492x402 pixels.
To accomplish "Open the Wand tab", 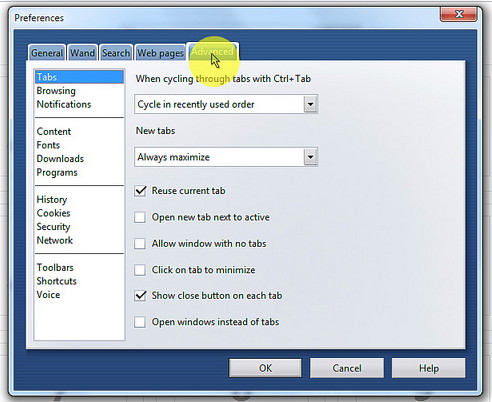I will tap(82, 53).
